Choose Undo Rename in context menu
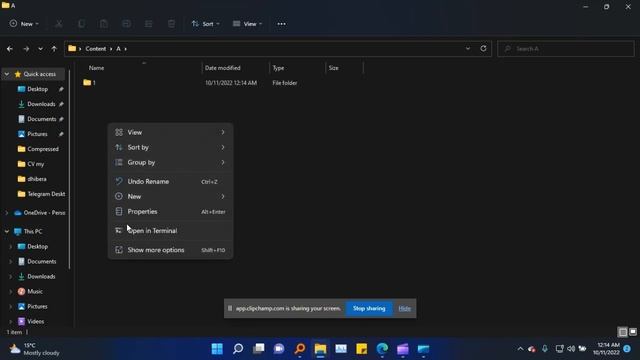640x360 pixels. pyautogui.click(x=170, y=182)
